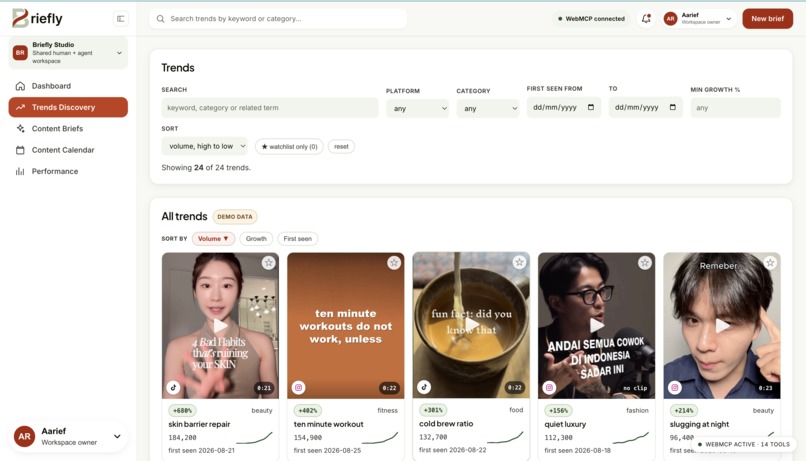Expand the Briefly Studio workspace switcher

[x=119, y=52]
